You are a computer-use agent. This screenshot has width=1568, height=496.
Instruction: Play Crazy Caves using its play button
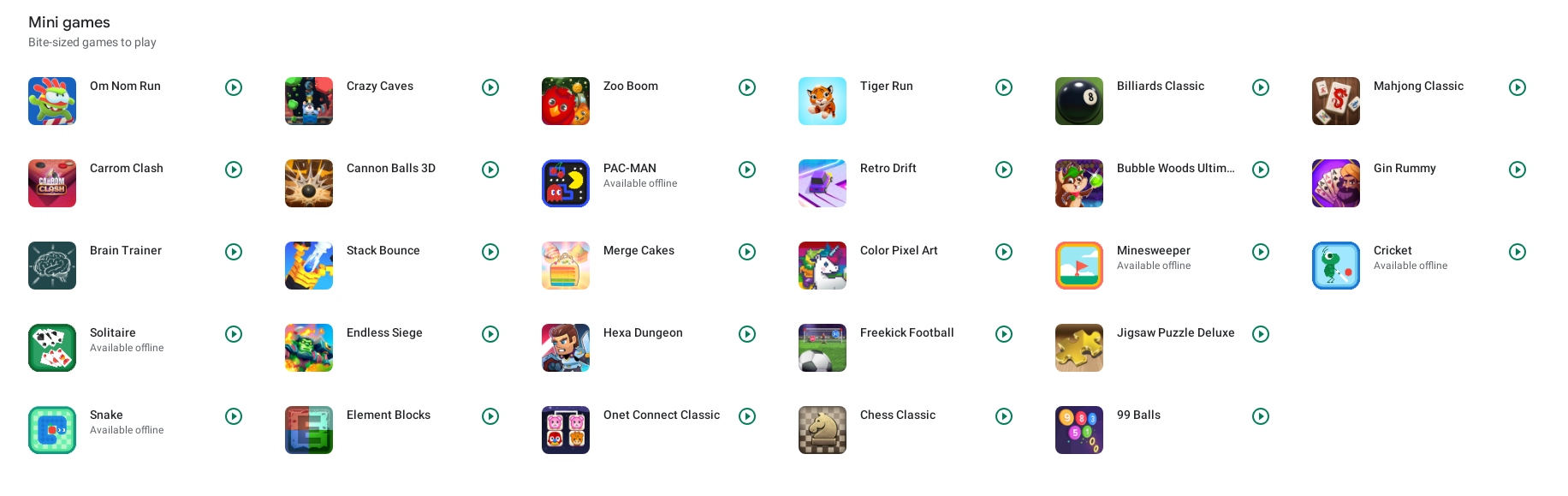(x=490, y=87)
